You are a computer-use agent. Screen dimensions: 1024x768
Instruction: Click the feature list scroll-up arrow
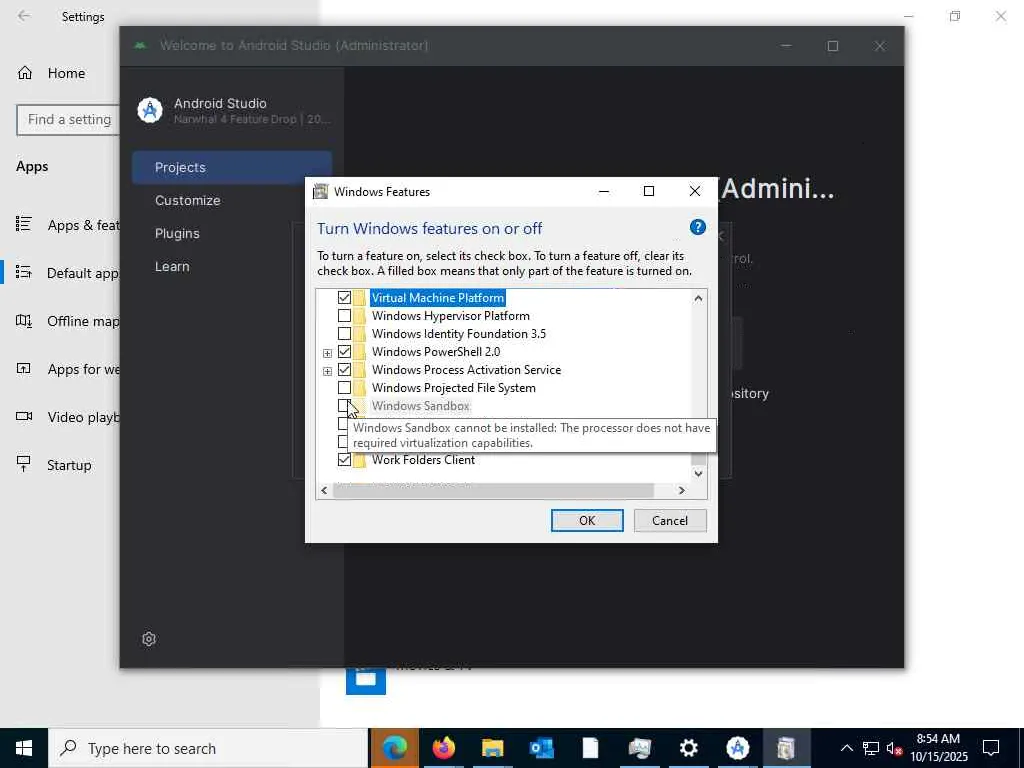tap(698, 298)
